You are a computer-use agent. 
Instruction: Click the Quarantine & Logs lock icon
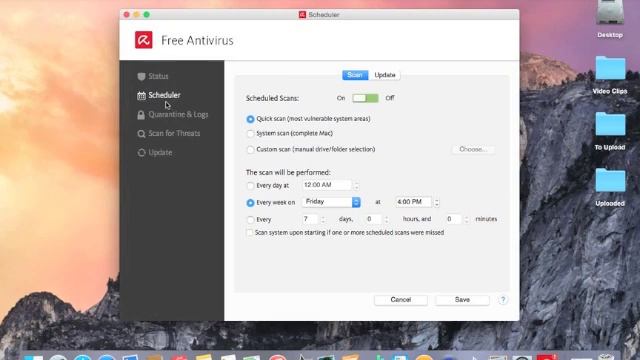(x=141, y=115)
